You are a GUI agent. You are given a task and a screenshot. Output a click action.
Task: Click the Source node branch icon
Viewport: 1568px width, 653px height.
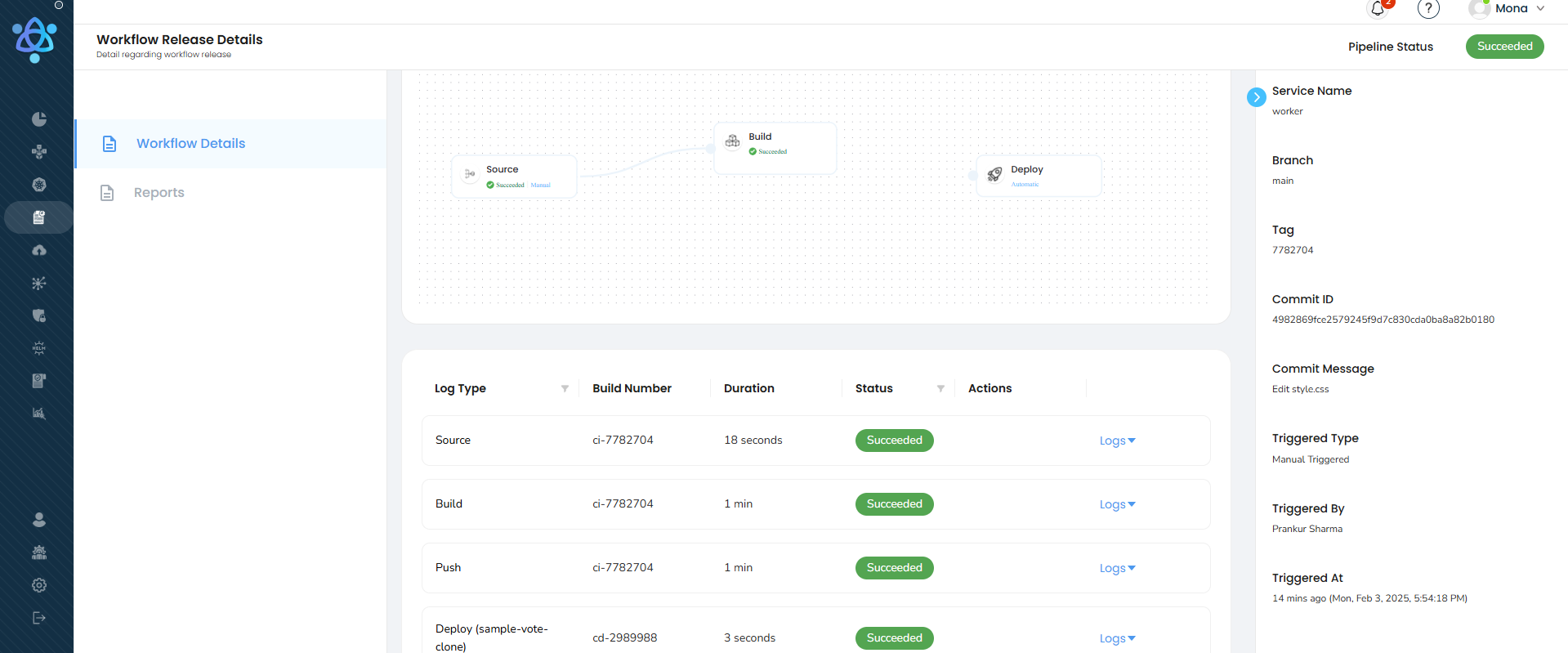click(470, 174)
